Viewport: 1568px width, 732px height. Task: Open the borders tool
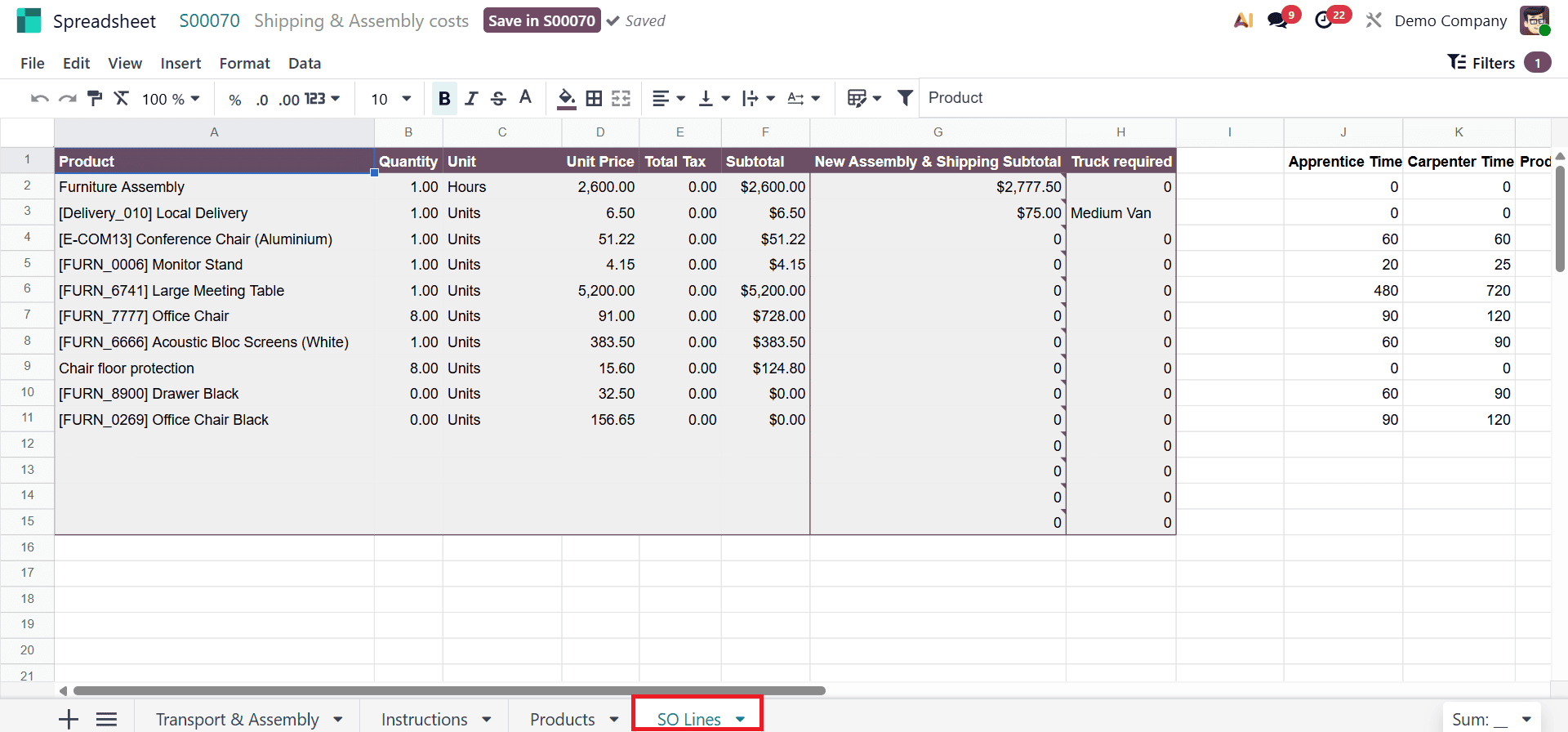[595, 99]
